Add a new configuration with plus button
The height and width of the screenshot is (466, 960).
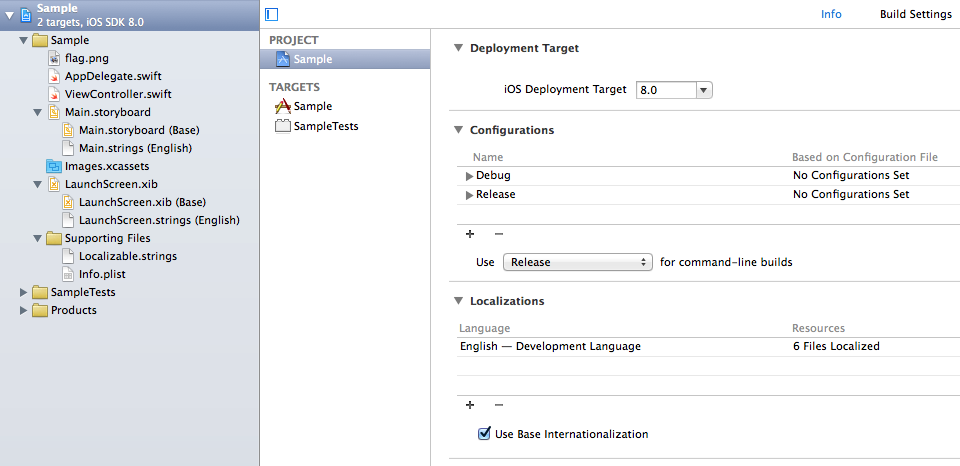[x=470, y=234]
